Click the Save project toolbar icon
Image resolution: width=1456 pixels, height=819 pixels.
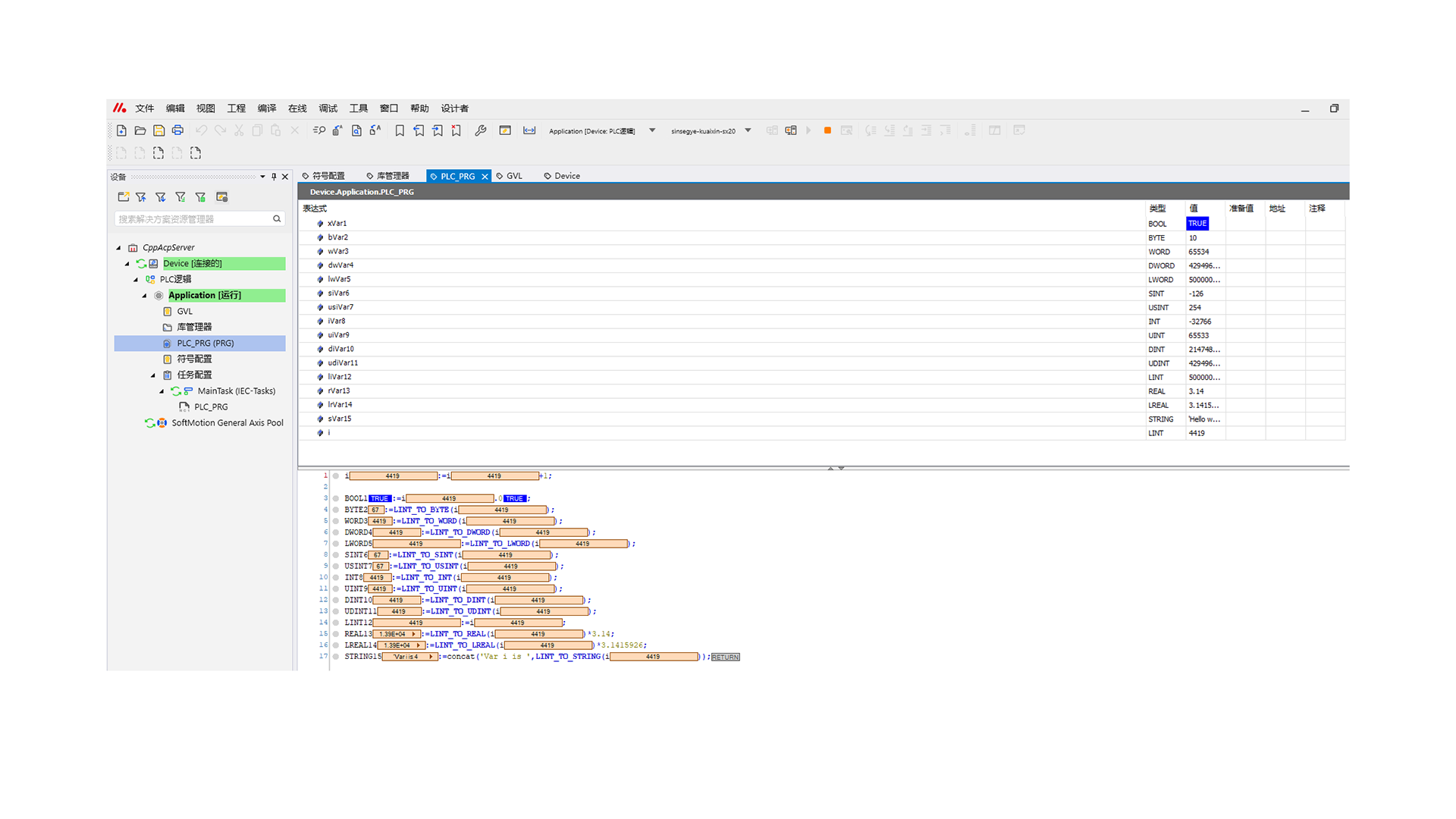(x=158, y=130)
